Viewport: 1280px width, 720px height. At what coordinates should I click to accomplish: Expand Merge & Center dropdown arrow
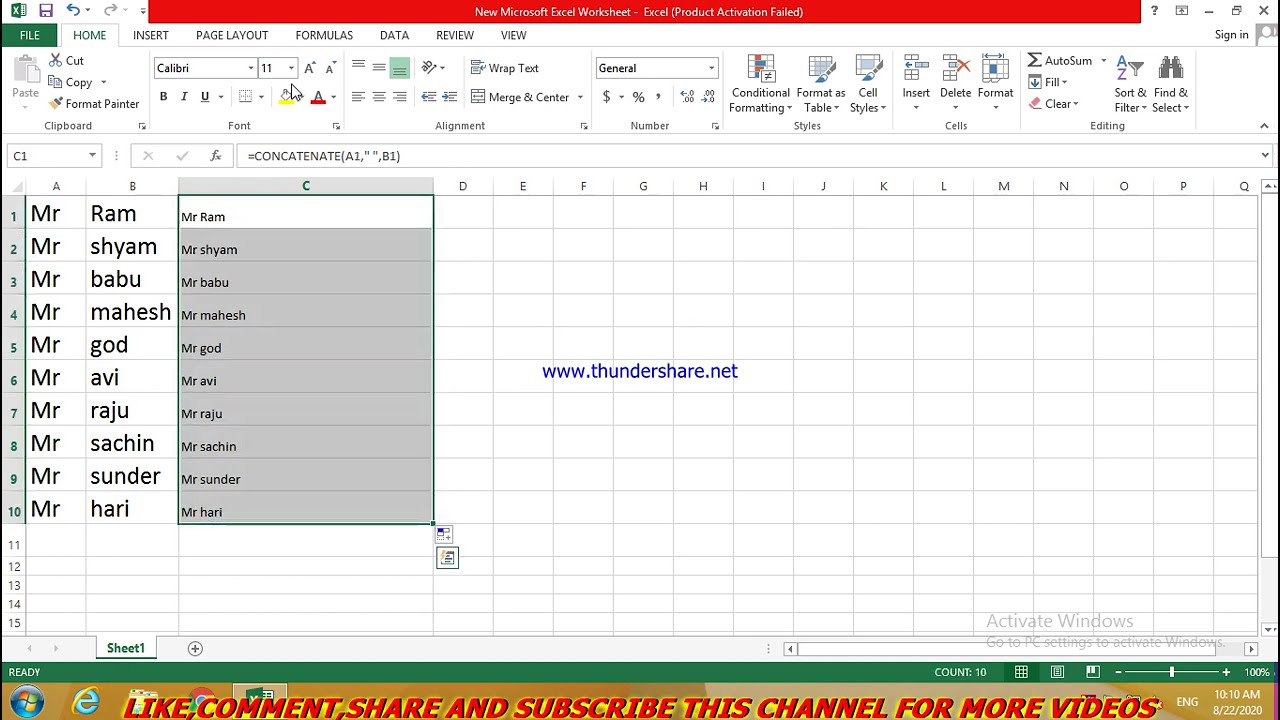point(580,97)
